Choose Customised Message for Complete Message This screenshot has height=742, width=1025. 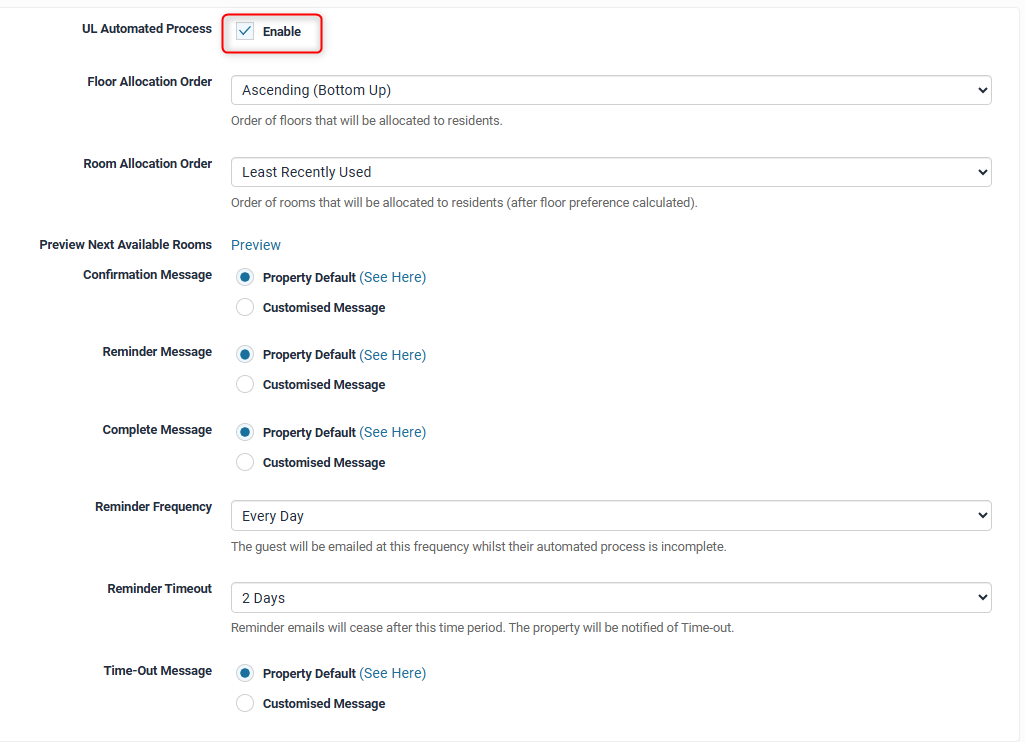click(x=245, y=463)
